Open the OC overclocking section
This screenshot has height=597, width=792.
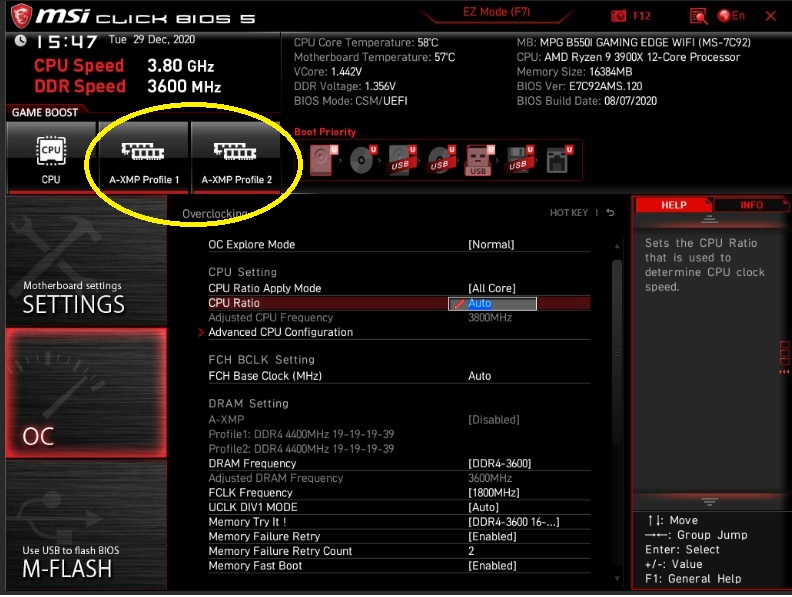[86, 393]
